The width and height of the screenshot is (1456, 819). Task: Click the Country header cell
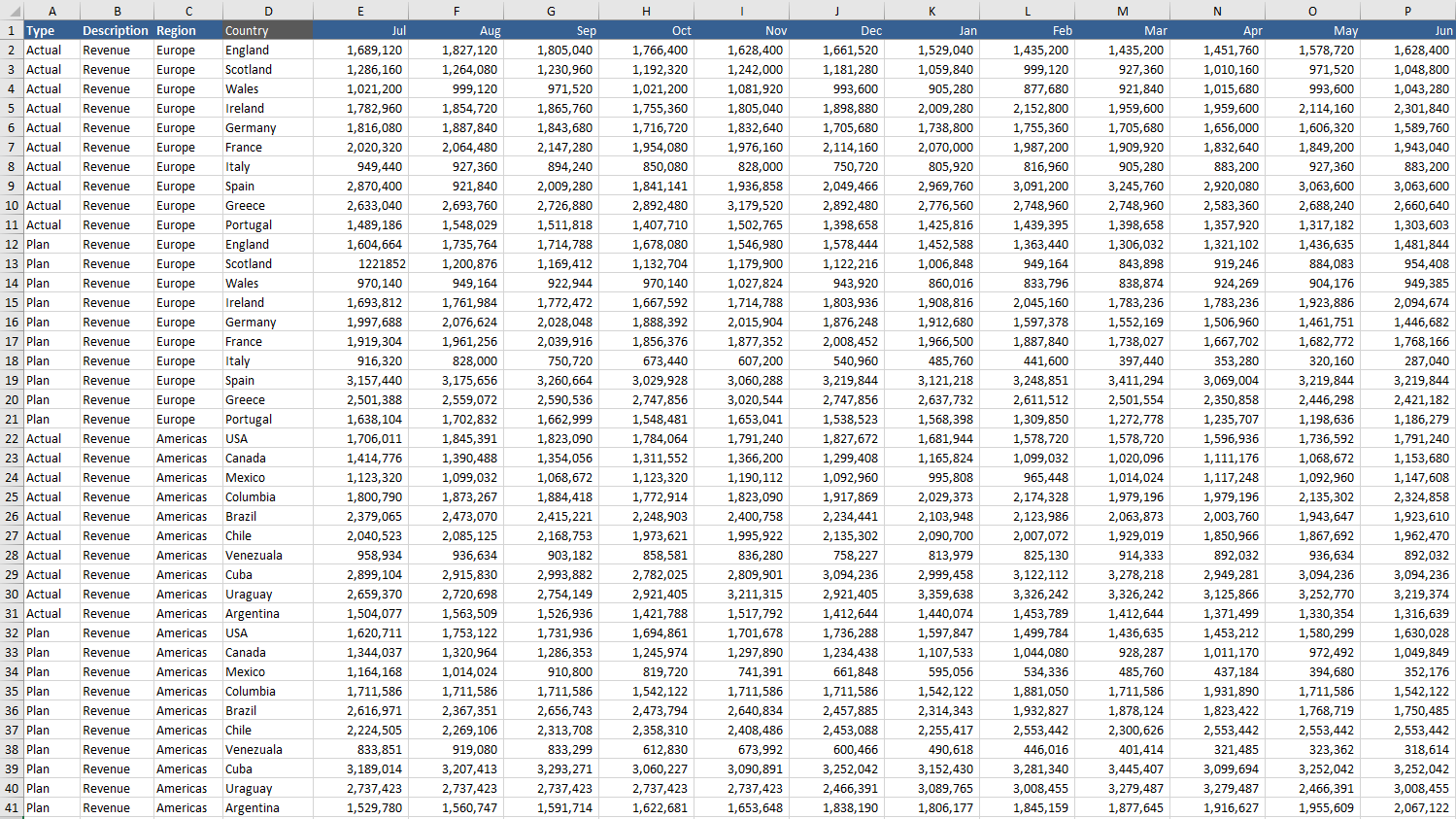click(x=268, y=30)
